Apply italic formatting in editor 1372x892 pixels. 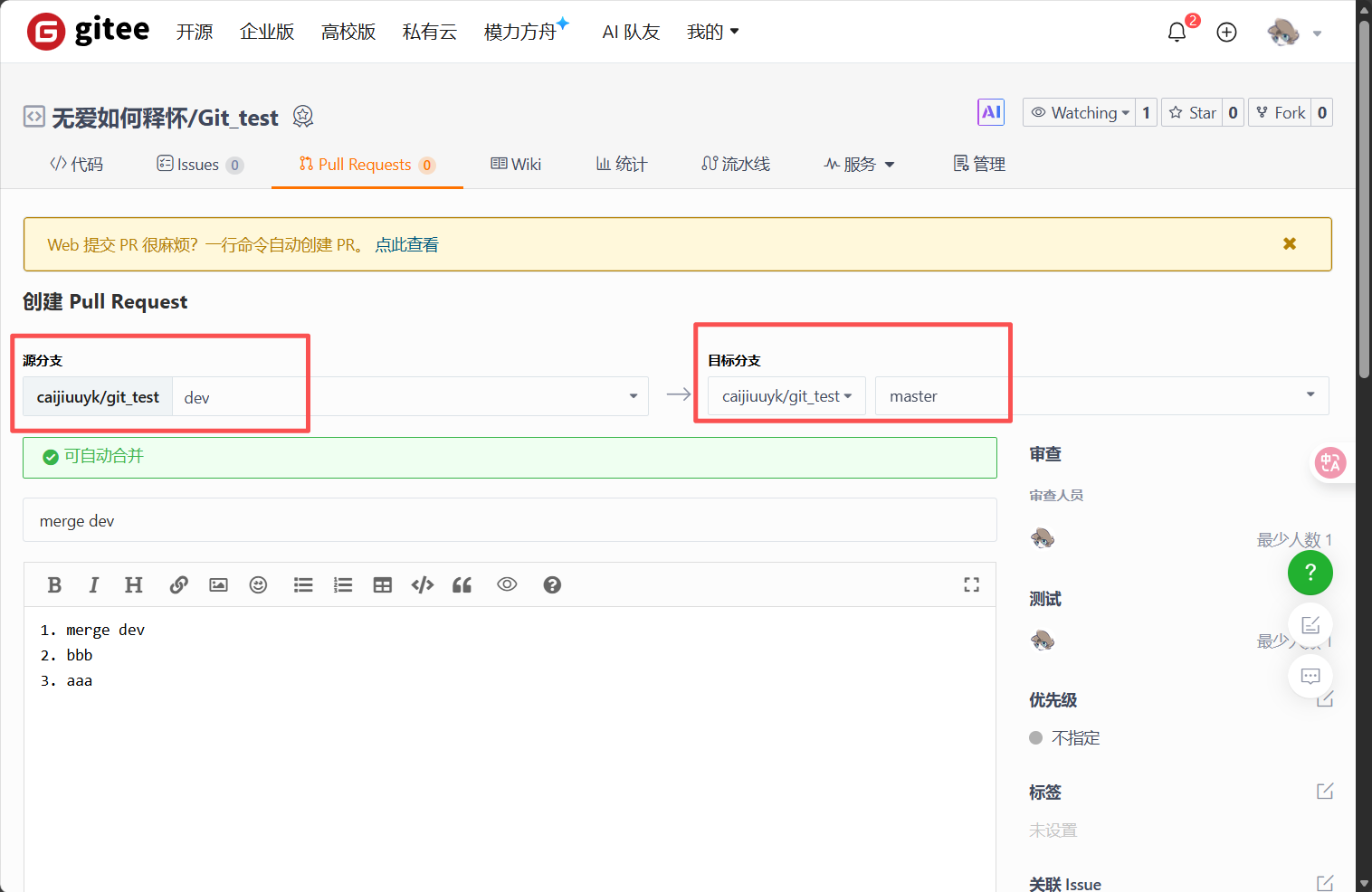[x=93, y=585]
